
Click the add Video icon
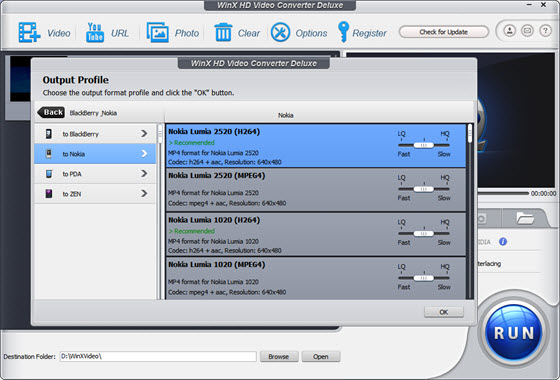[x=29, y=32]
